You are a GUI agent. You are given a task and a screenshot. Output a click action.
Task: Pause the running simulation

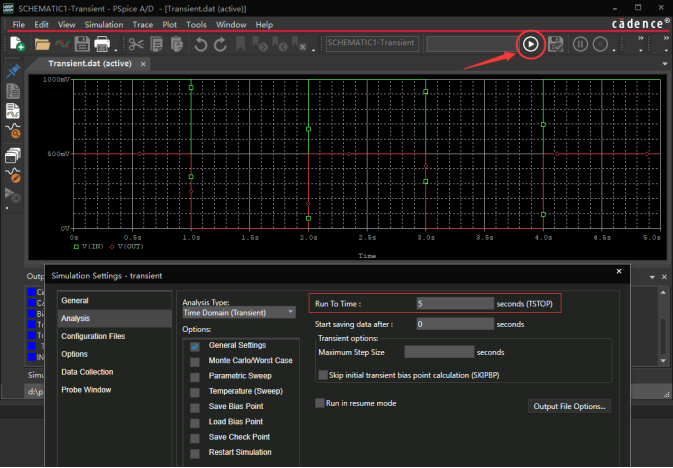580,44
